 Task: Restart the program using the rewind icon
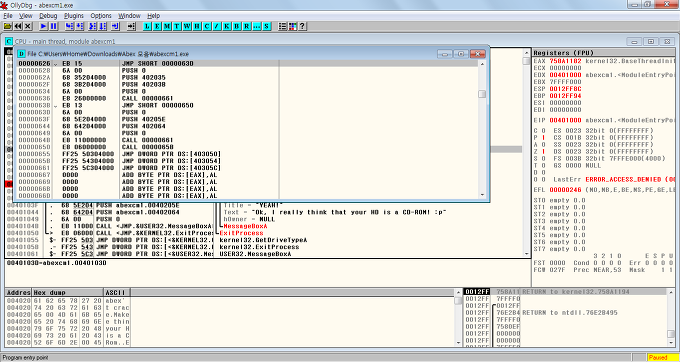point(18,26)
